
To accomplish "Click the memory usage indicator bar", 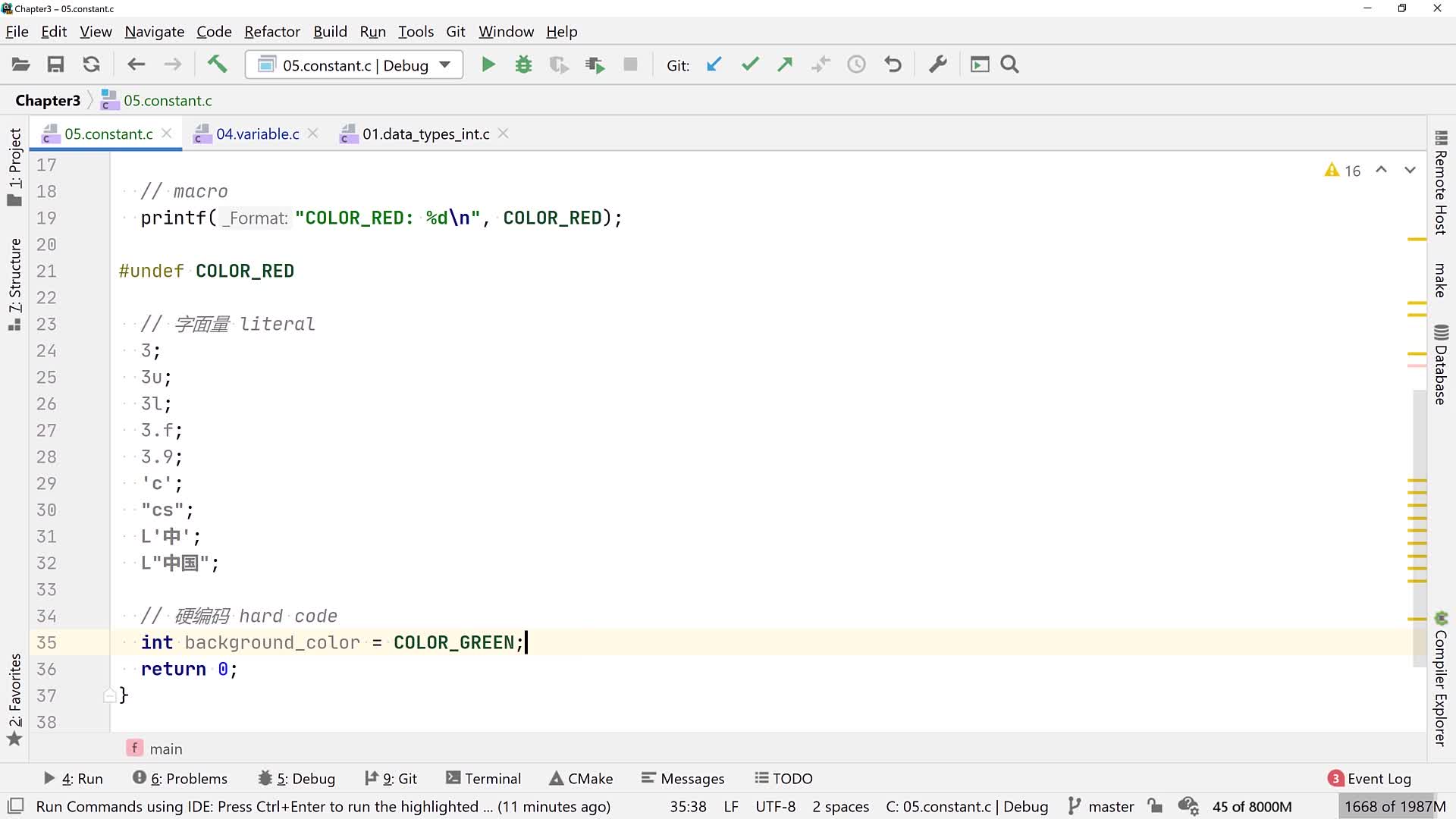I will 1395,806.
